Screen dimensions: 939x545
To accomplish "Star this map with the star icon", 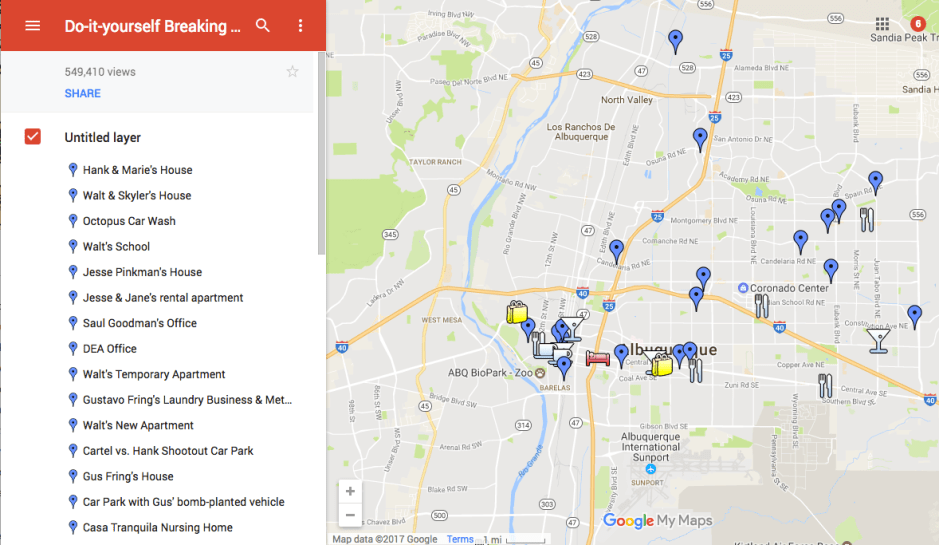I will pos(292,71).
